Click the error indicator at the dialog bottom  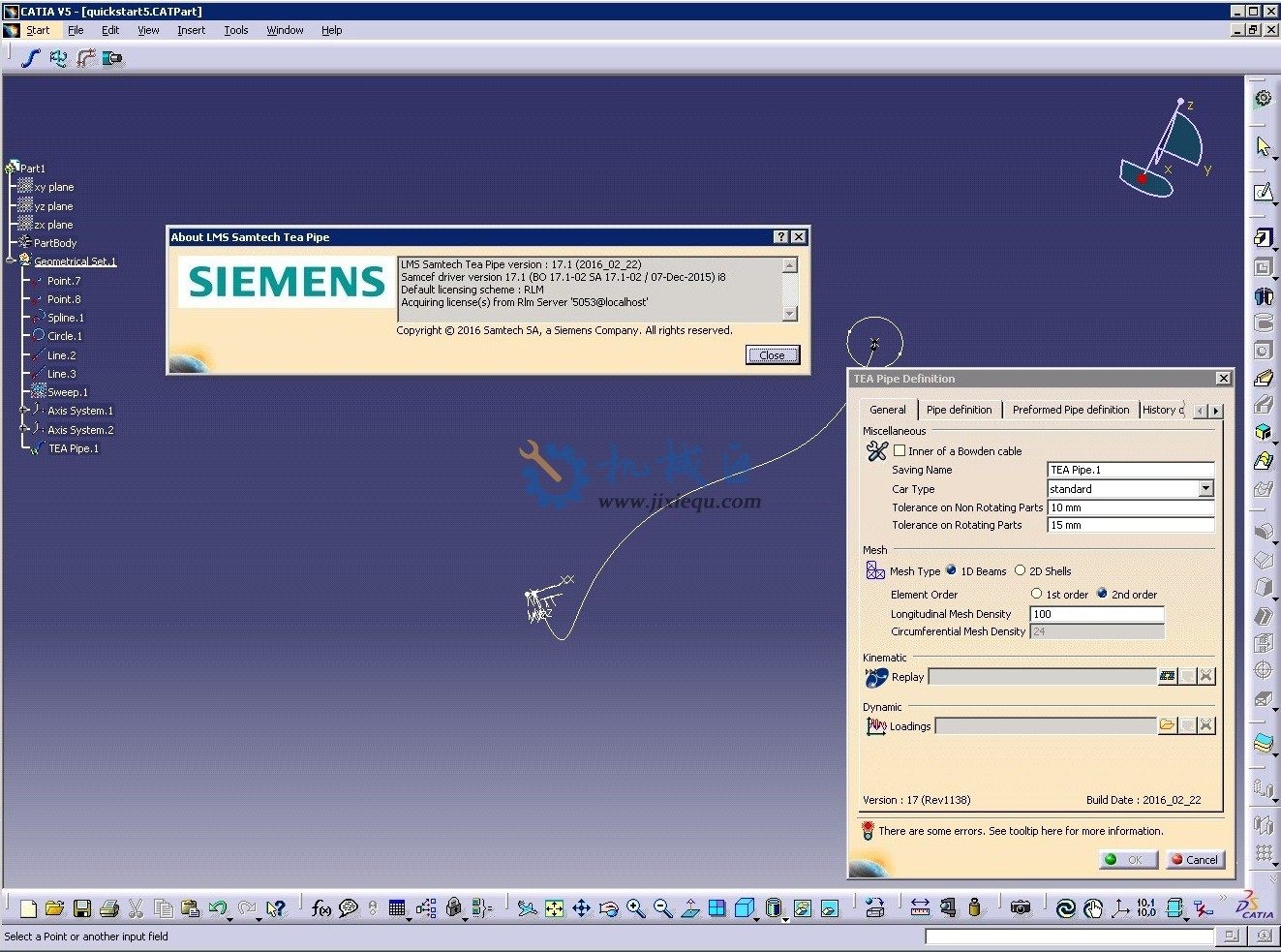868,831
